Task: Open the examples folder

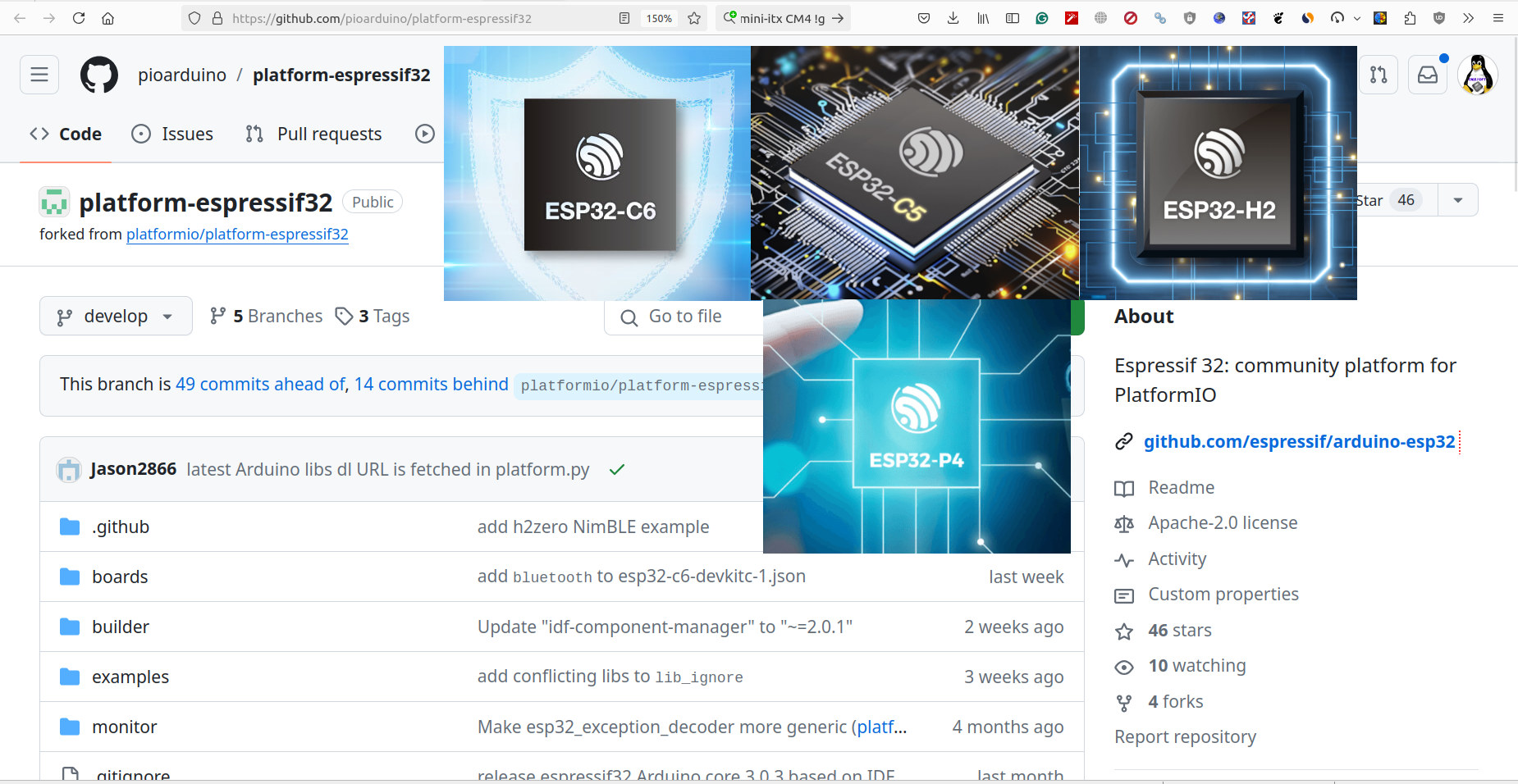Action: coord(130,677)
